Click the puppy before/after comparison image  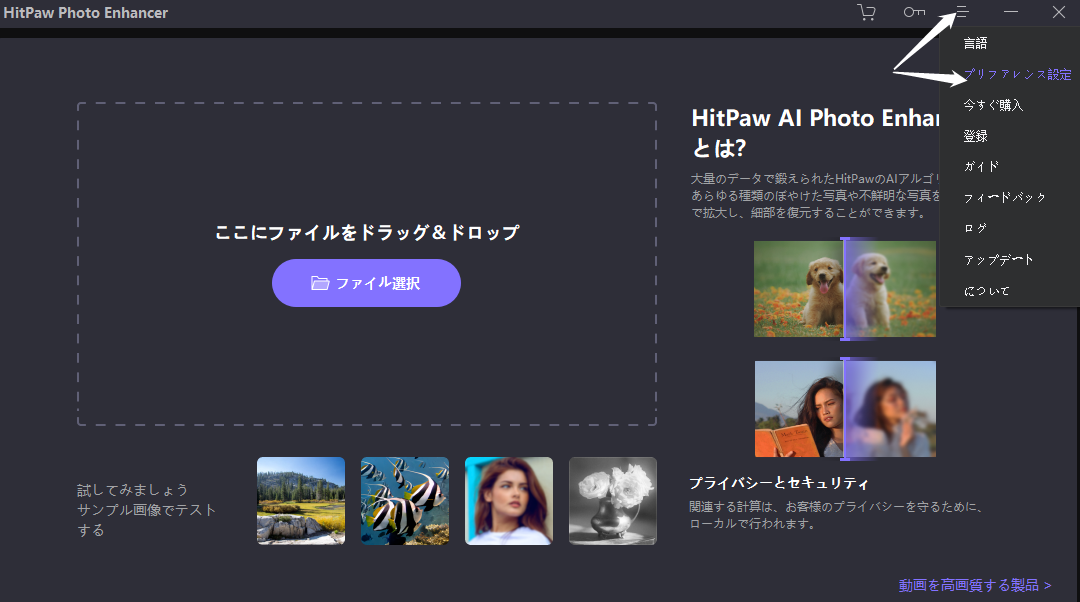(844, 289)
